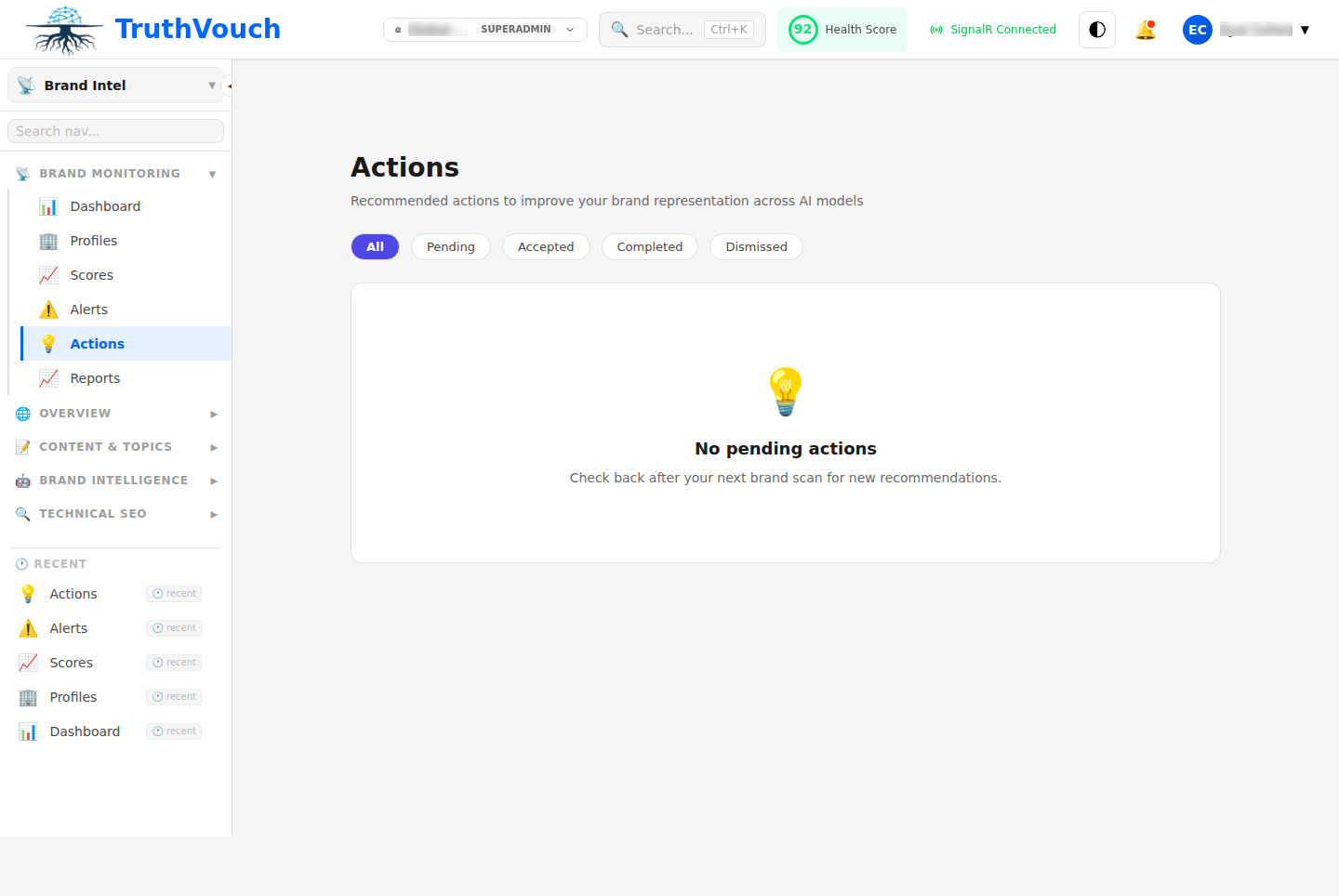The image size is (1339, 896).
Task: Click the EC user avatar
Action: click(1198, 30)
